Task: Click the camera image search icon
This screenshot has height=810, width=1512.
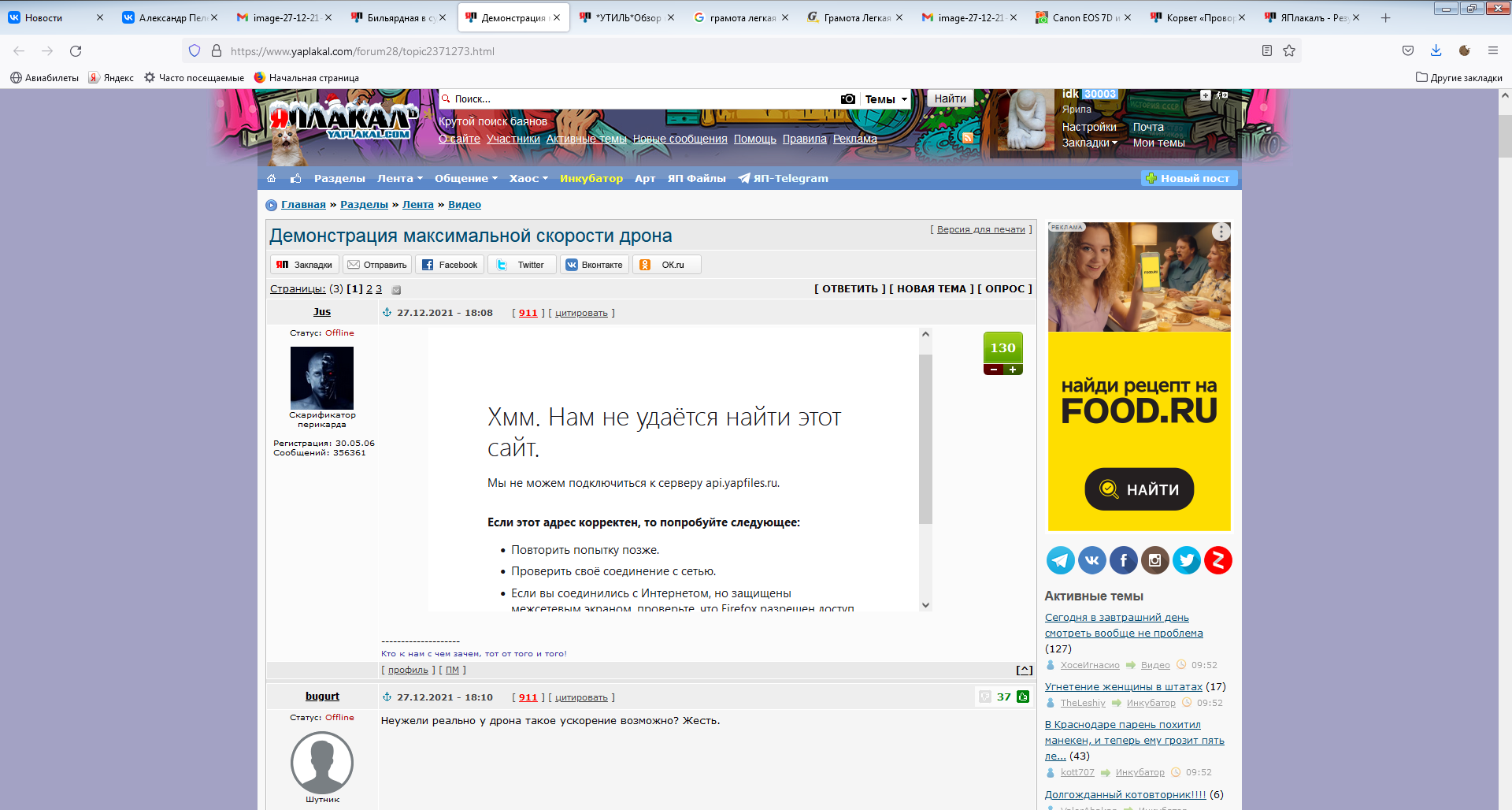Action: click(848, 99)
